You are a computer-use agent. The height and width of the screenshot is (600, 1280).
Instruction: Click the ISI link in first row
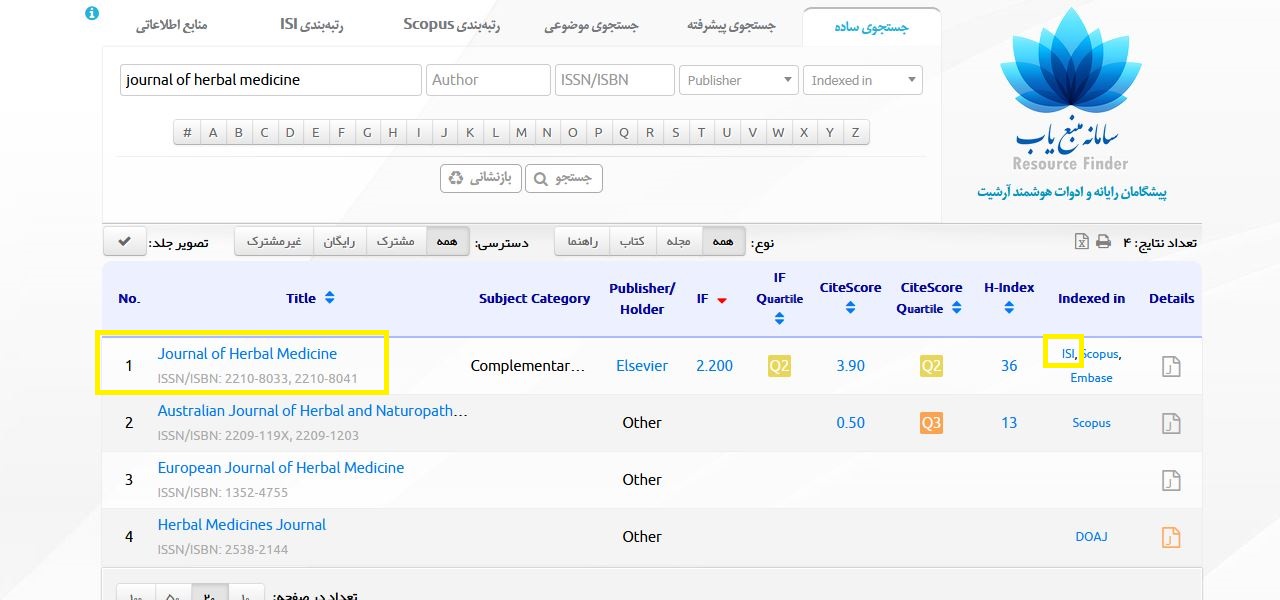click(x=1068, y=354)
